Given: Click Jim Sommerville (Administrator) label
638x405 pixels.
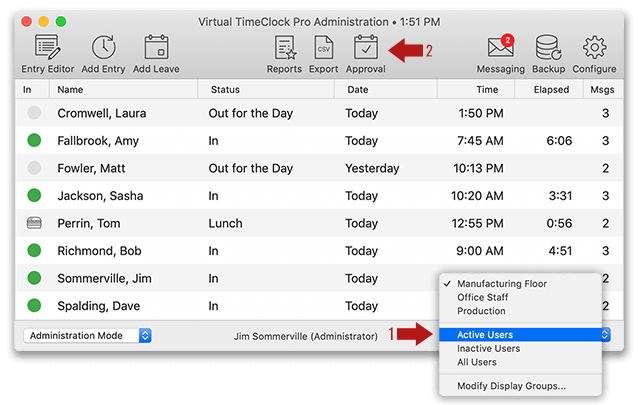Looking at the screenshot, I should coord(306,336).
